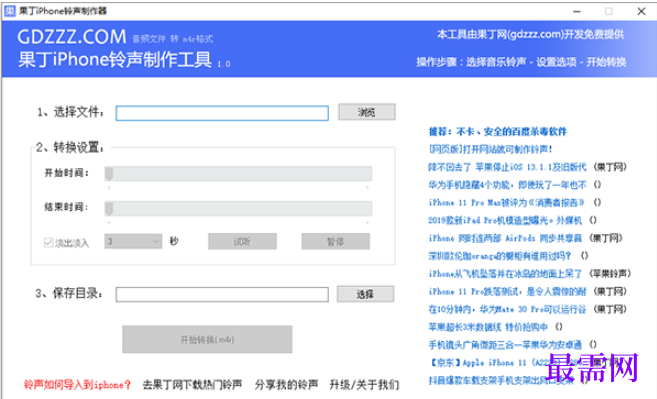Open the 推荐:不卡、安全的百度杀毒软件 link
This screenshot has width=657, height=399.
pos(497,132)
